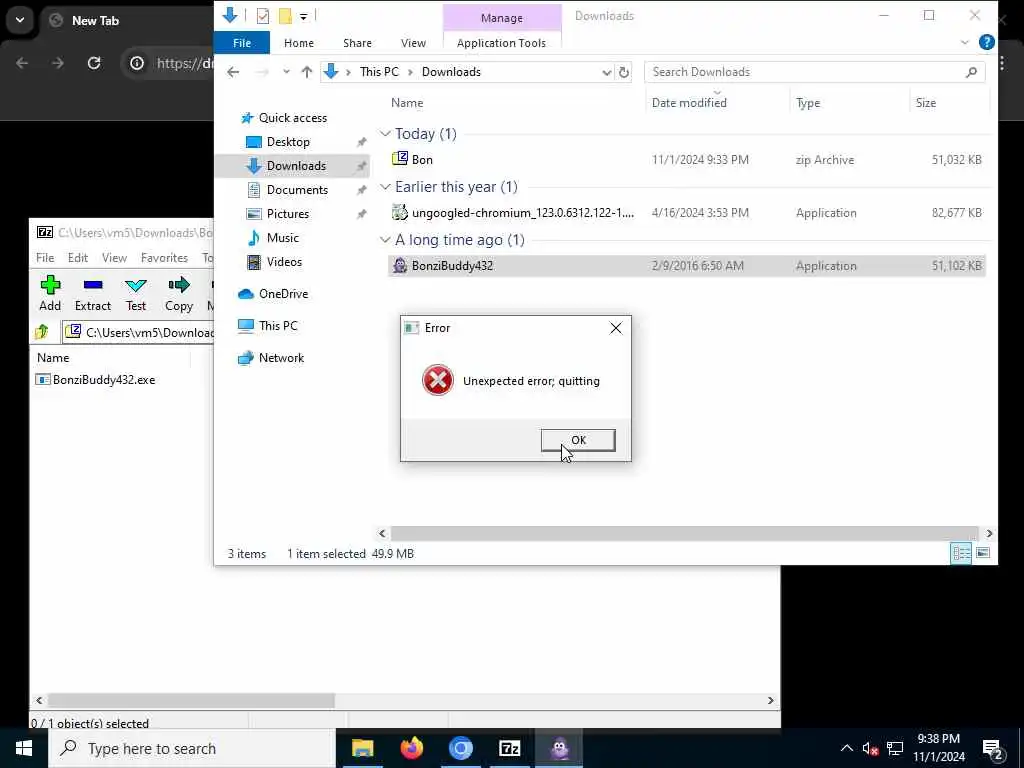This screenshot has width=1024, height=768.
Task: Select OneDrive in navigation pane
Action: [283, 294]
